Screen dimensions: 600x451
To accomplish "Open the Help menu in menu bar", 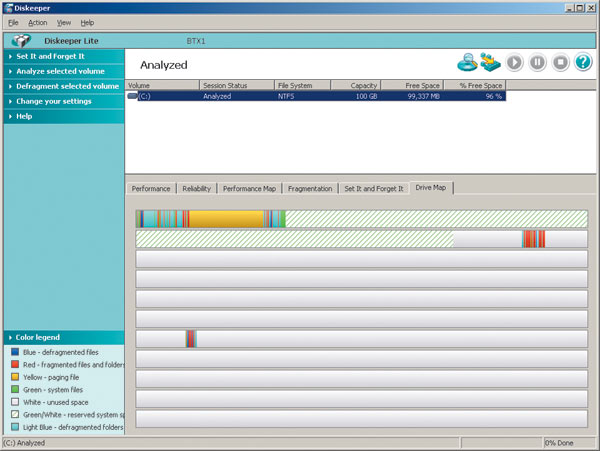I will tap(87, 23).
